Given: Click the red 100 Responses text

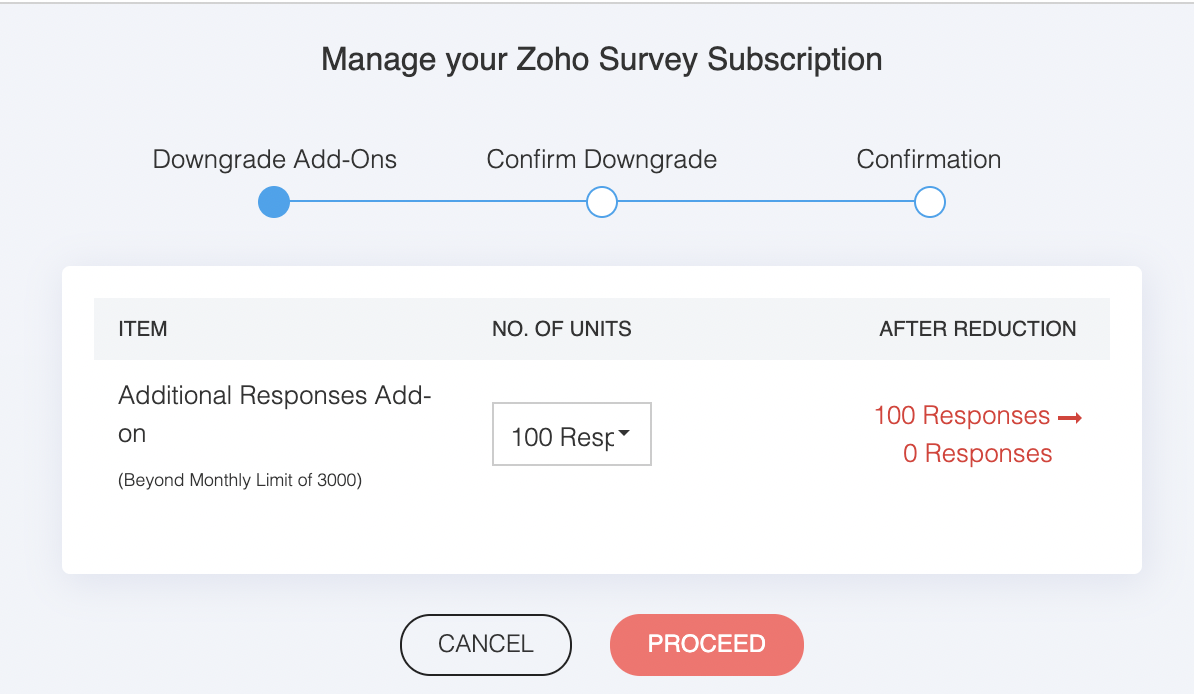Looking at the screenshot, I should click(961, 416).
